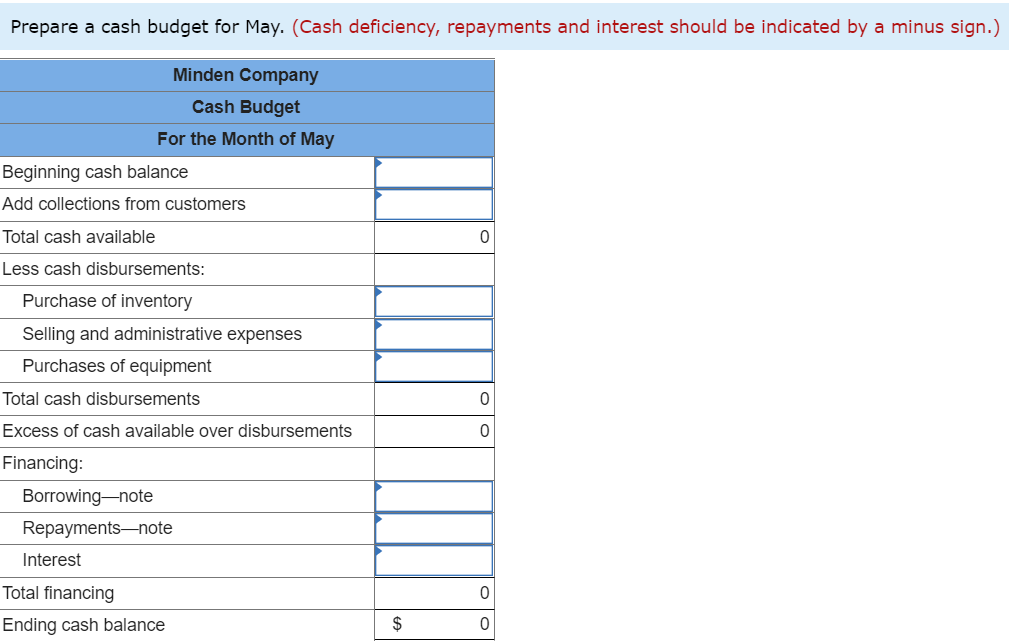The height and width of the screenshot is (641, 1009).
Task: Click Excess of cash available over disbursements value
Action: (x=434, y=431)
